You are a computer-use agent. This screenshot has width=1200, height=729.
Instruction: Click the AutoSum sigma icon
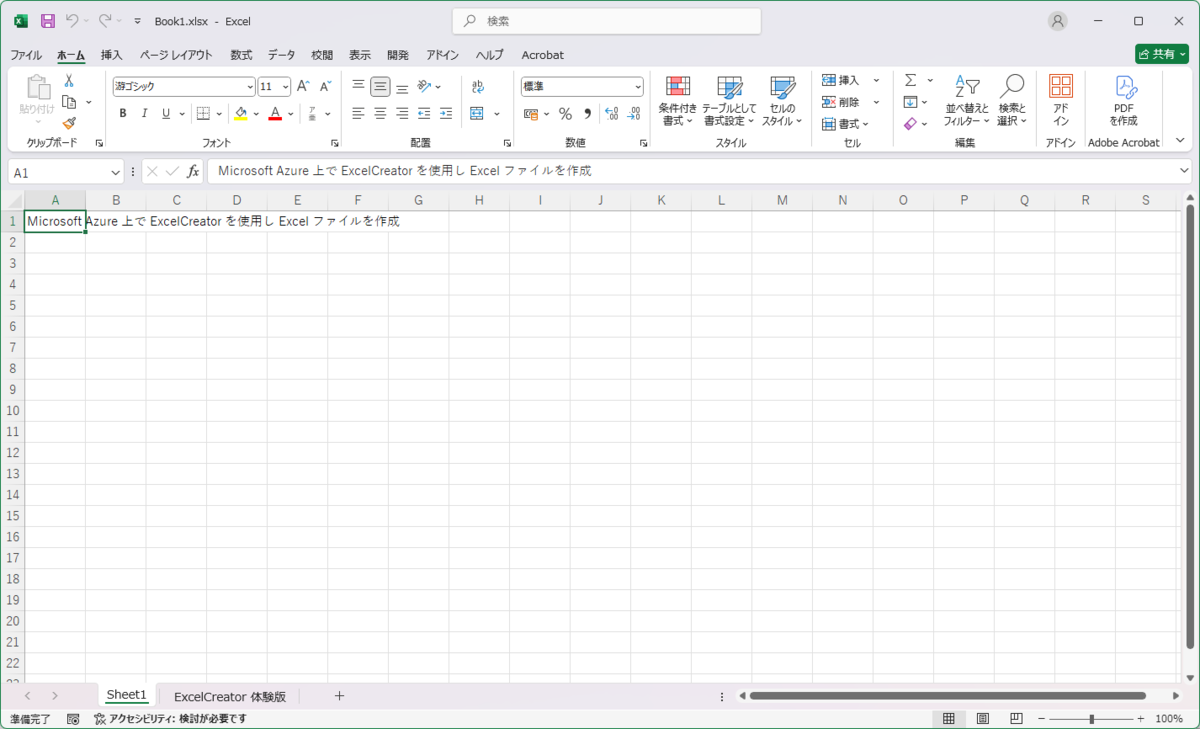pyautogui.click(x=911, y=80)
